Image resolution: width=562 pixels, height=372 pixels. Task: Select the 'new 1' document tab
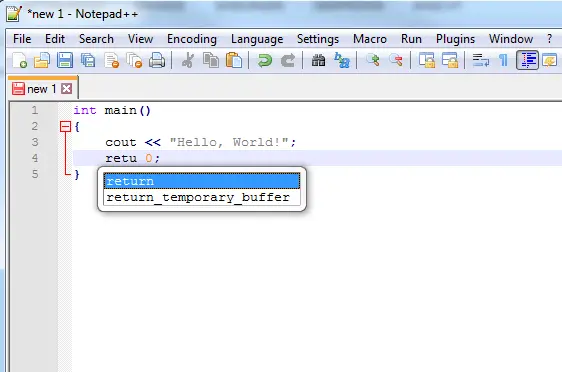click(42, 89)
